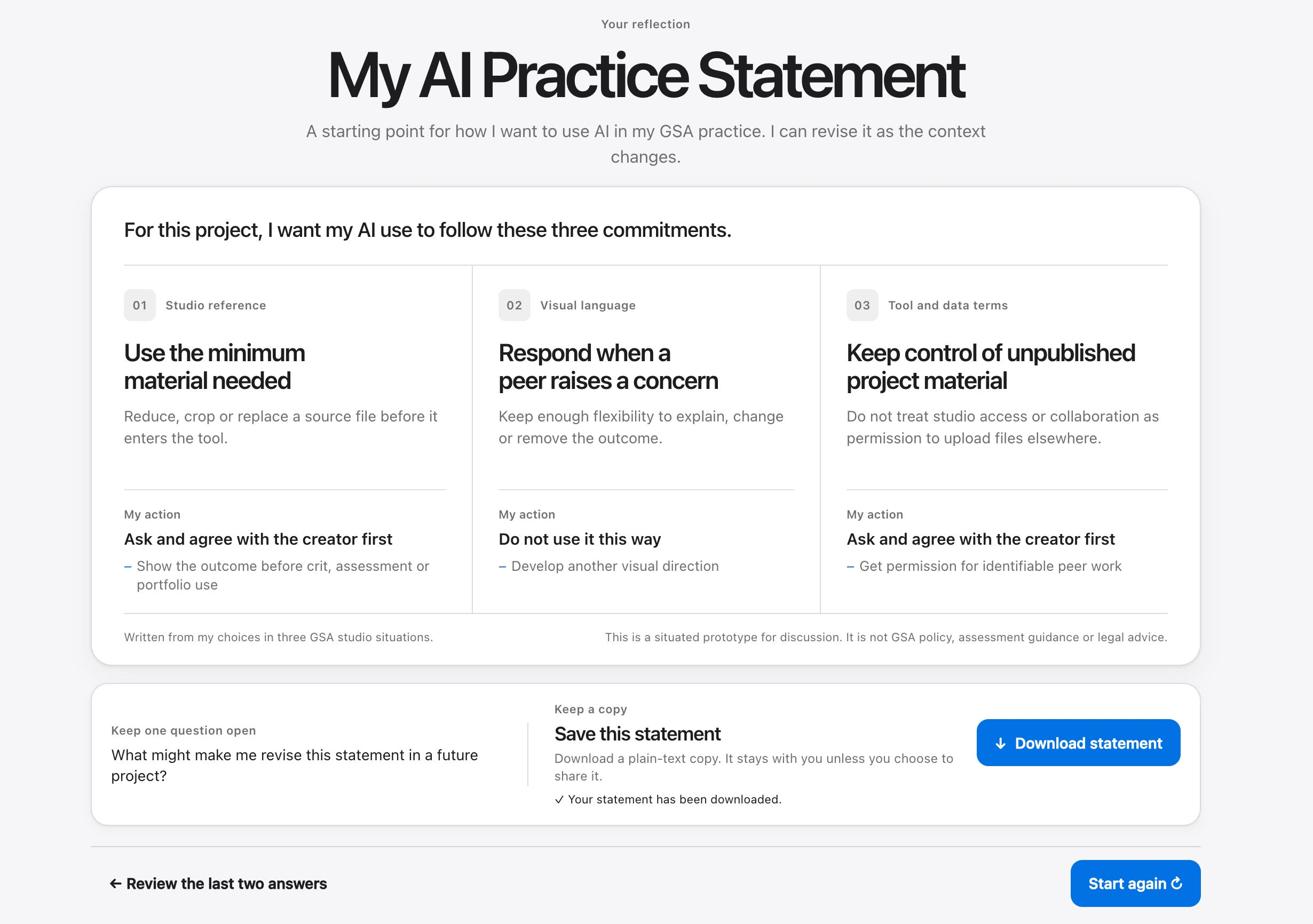Click text Reduce, crop or replace a source file
This screenshot has width=1313, height=924.
point(281,427)
